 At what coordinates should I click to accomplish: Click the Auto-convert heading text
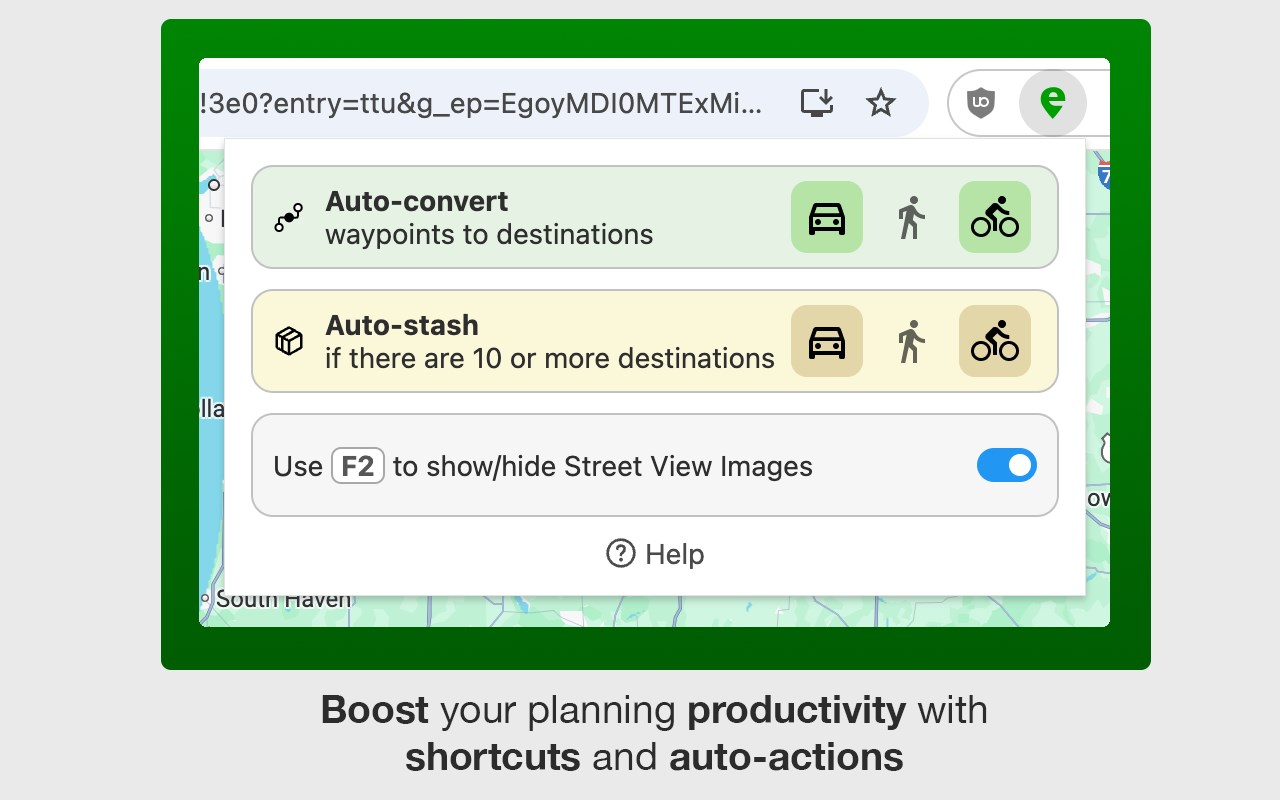pyautogui.click(x=416, y=201)
